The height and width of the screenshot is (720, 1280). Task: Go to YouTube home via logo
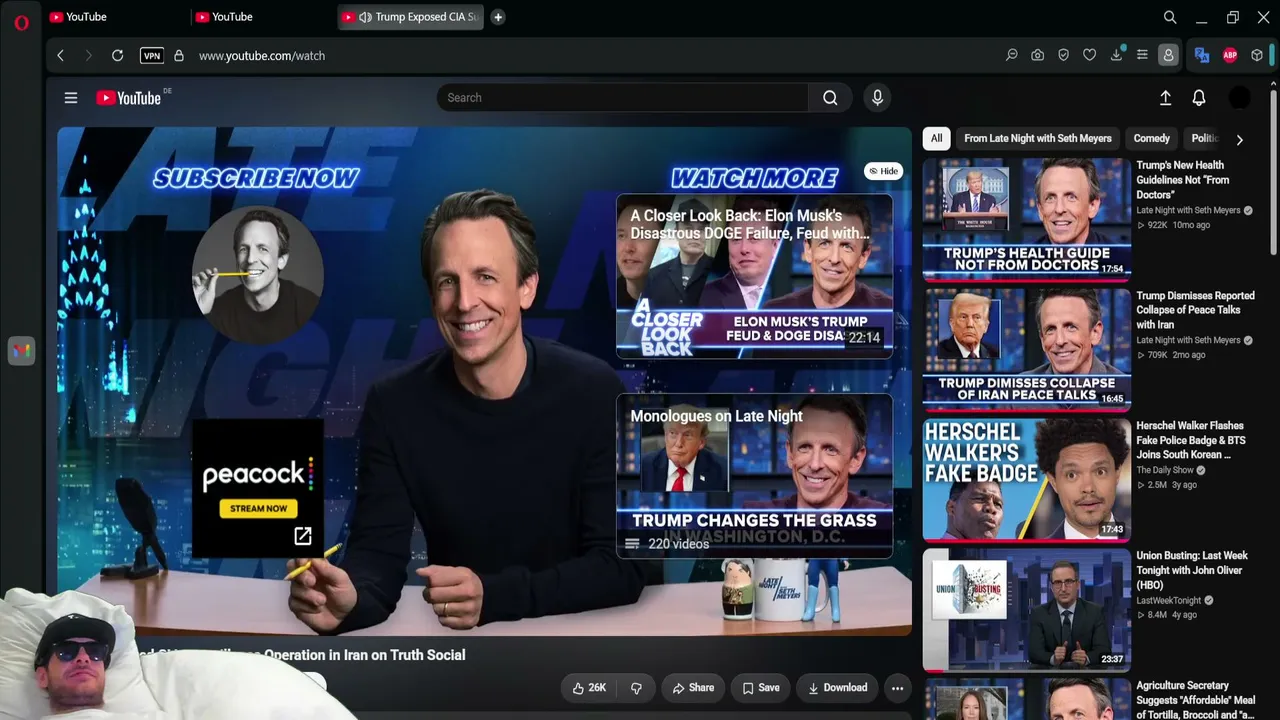coord(129,98)
